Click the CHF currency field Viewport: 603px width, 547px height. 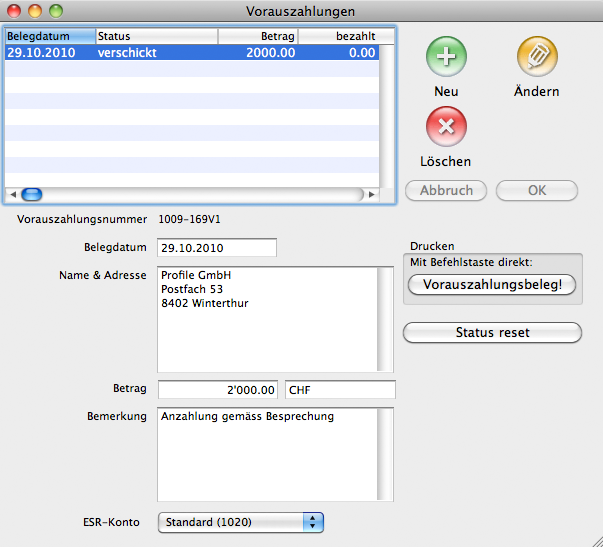click(x=340, y=389)
